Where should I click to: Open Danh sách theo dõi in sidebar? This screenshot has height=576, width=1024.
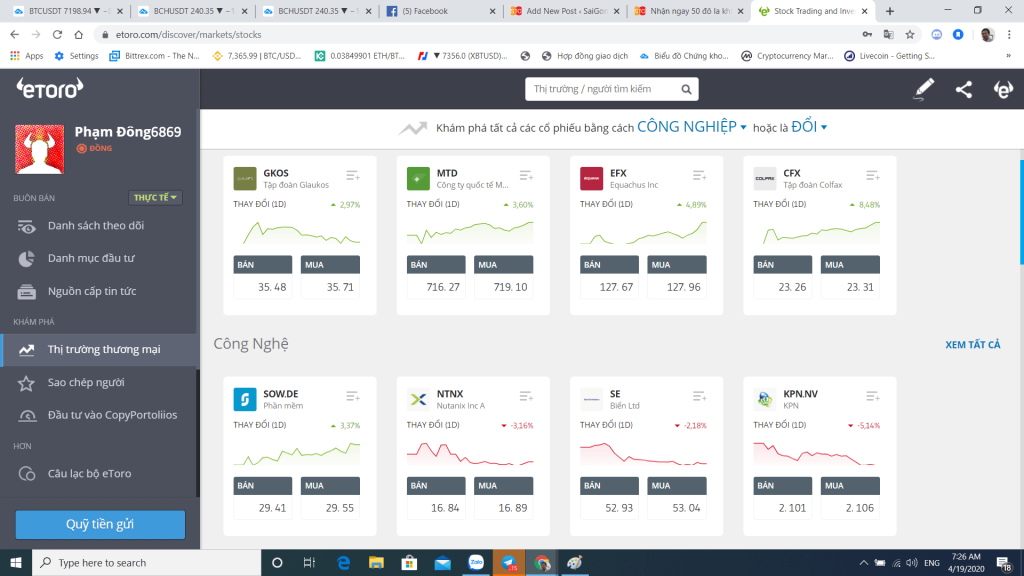[96, 225]
